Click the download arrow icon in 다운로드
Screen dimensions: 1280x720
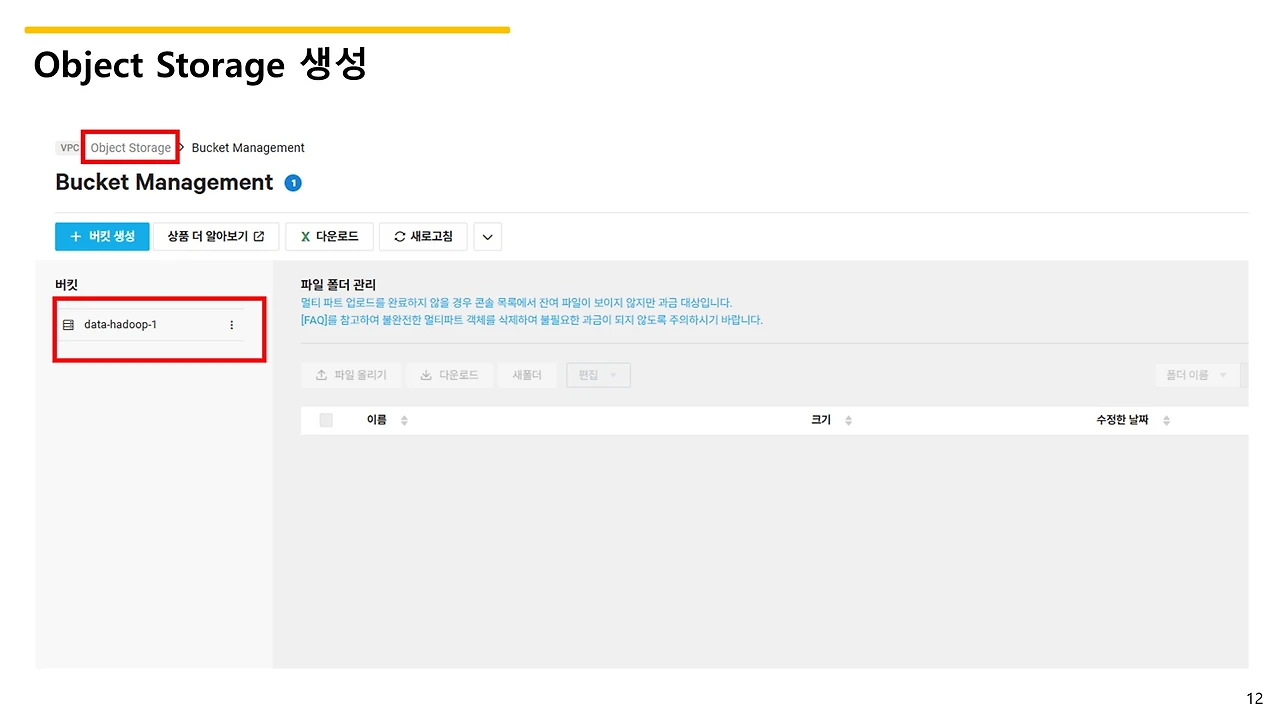pos(427,374)
